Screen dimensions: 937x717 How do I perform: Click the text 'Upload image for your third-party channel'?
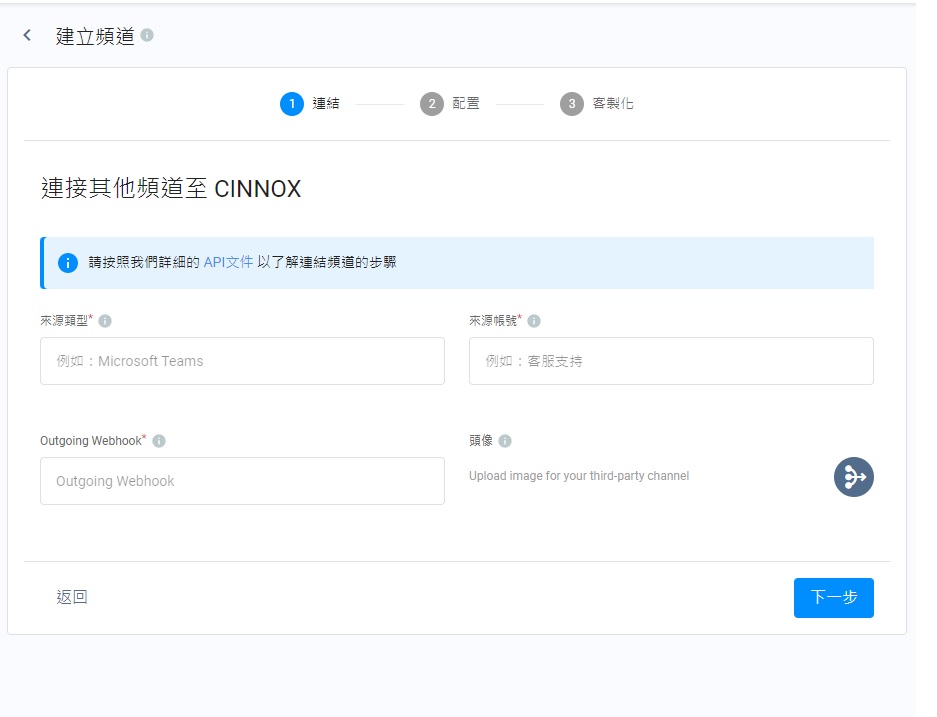tap(578, 476)
